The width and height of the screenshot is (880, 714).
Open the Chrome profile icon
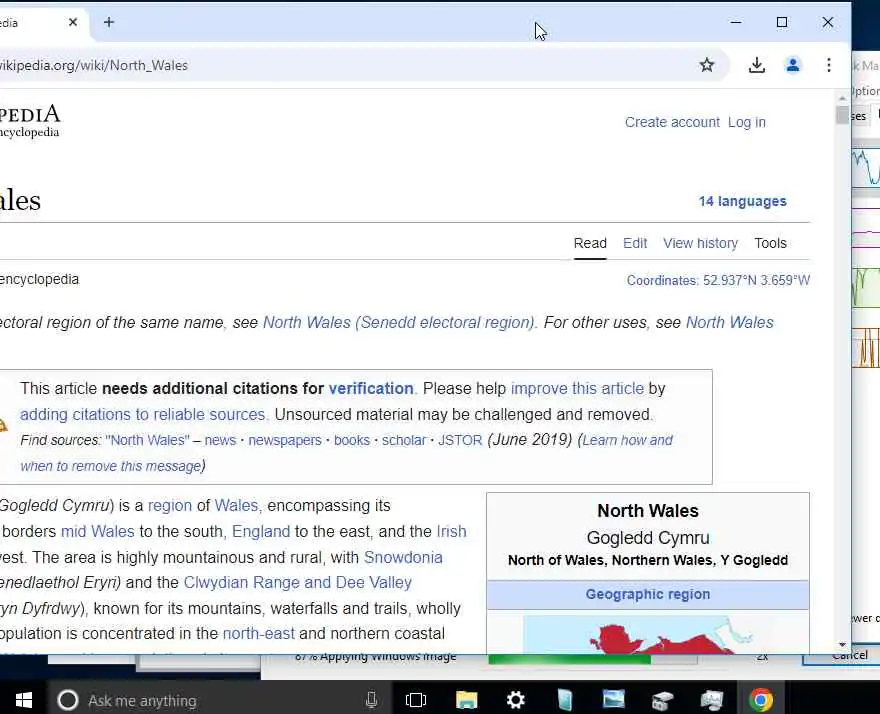[x=792, y=65]
